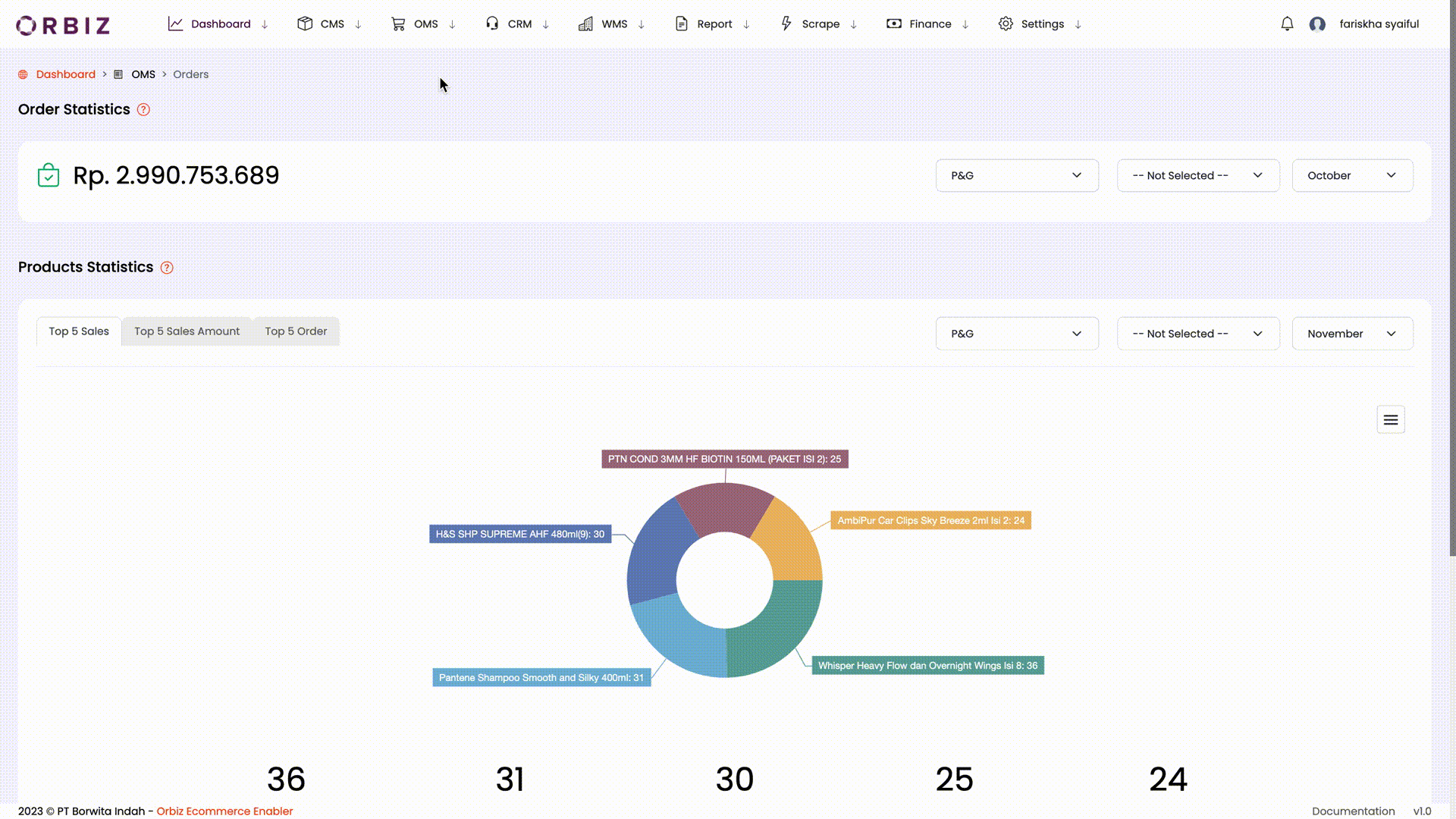This screenshot has width=1456, height=819.
Task: Select the CRM headset icon
Action: pyautogui.click(x=491, y=24)
